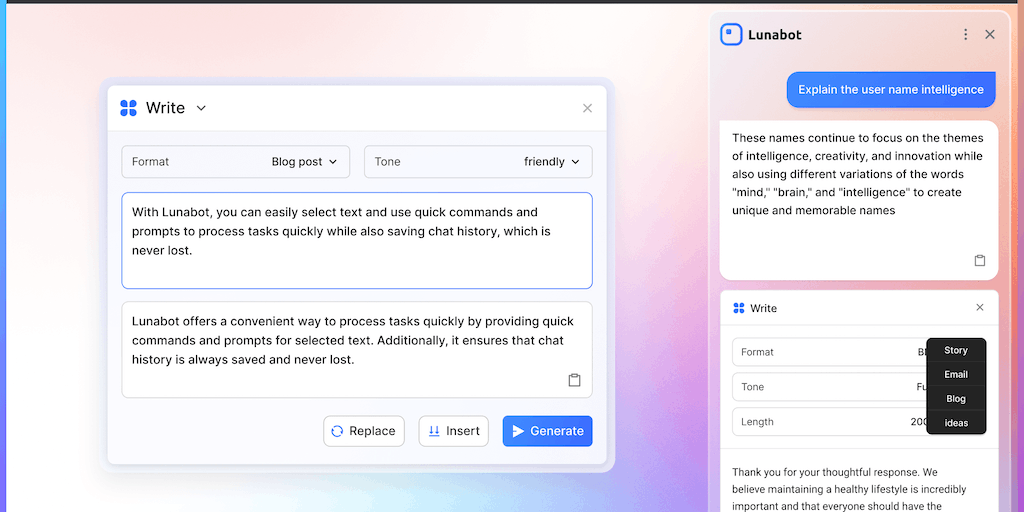Open the Lunabot three-dot options menu
Viewport: 1024px width, 512px height.
point(965,35)
